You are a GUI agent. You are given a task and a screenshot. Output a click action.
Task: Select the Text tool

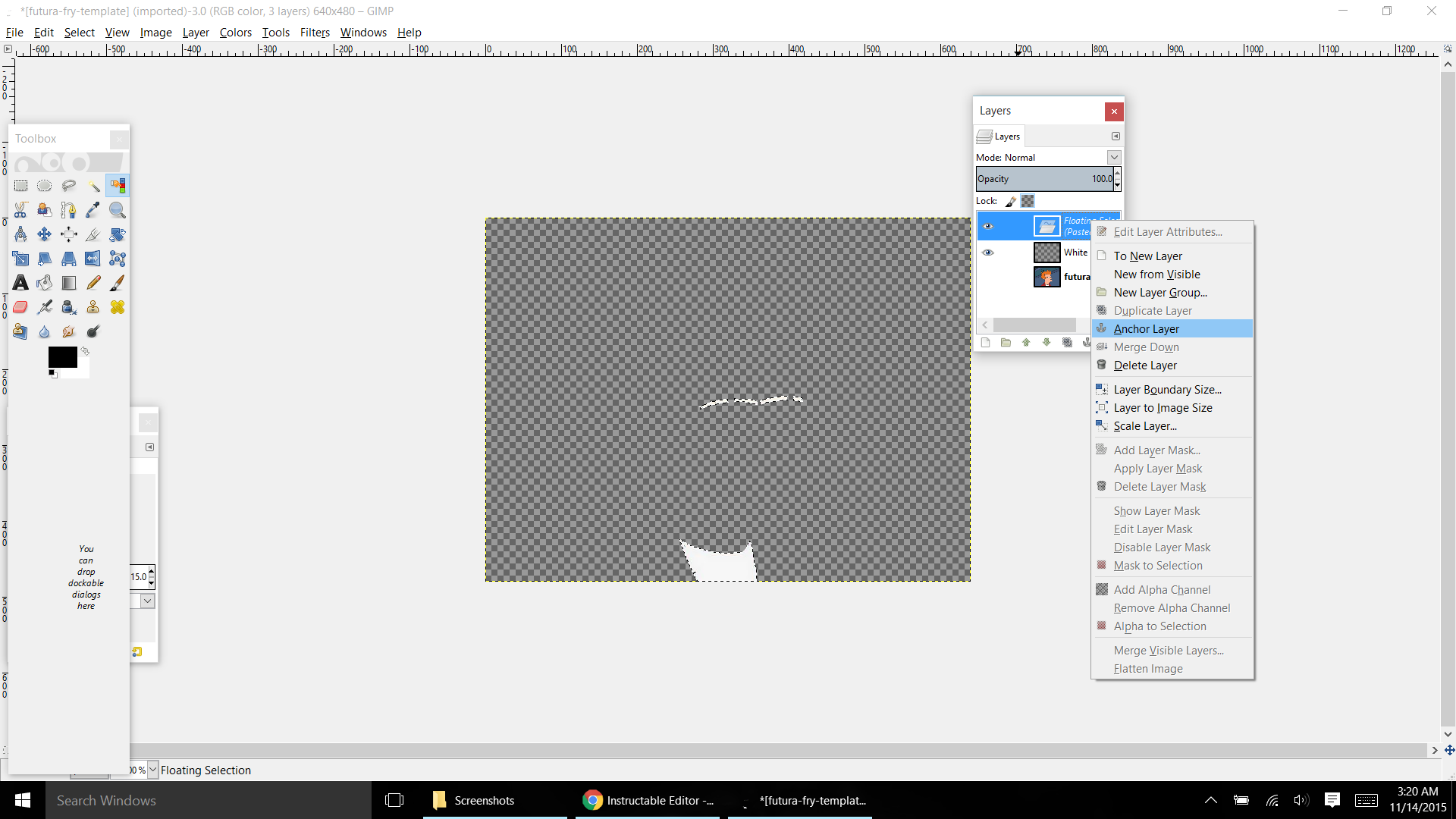20,283
